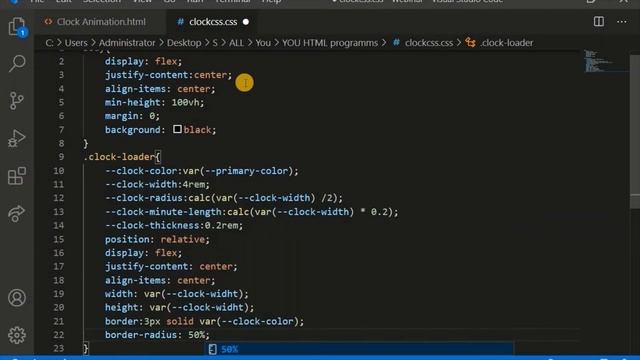Click text 'min-height: 100vh;'
The image size is (640, 360).
[154, 102]
